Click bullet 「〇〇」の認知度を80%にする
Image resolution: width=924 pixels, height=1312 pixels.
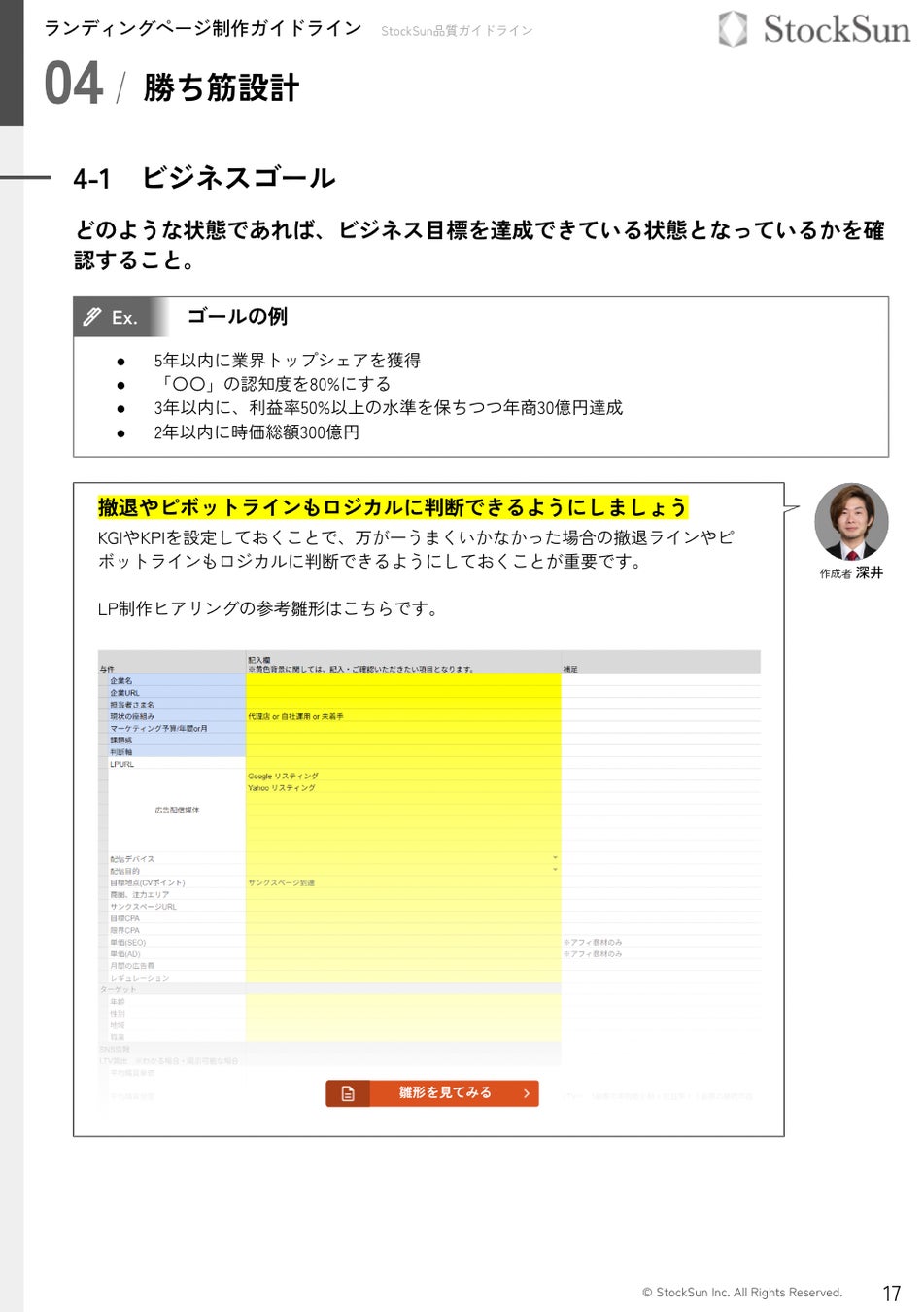pos(272,384)
